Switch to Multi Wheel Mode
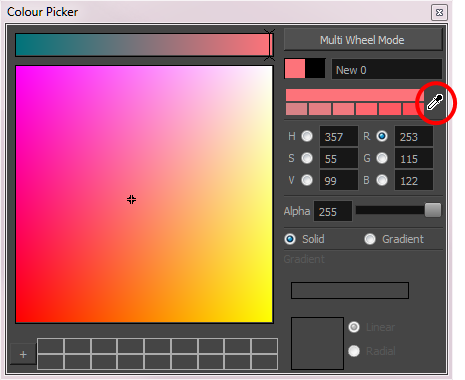The image size is (465, 380). pyautogui.click(x=363, y=40)
